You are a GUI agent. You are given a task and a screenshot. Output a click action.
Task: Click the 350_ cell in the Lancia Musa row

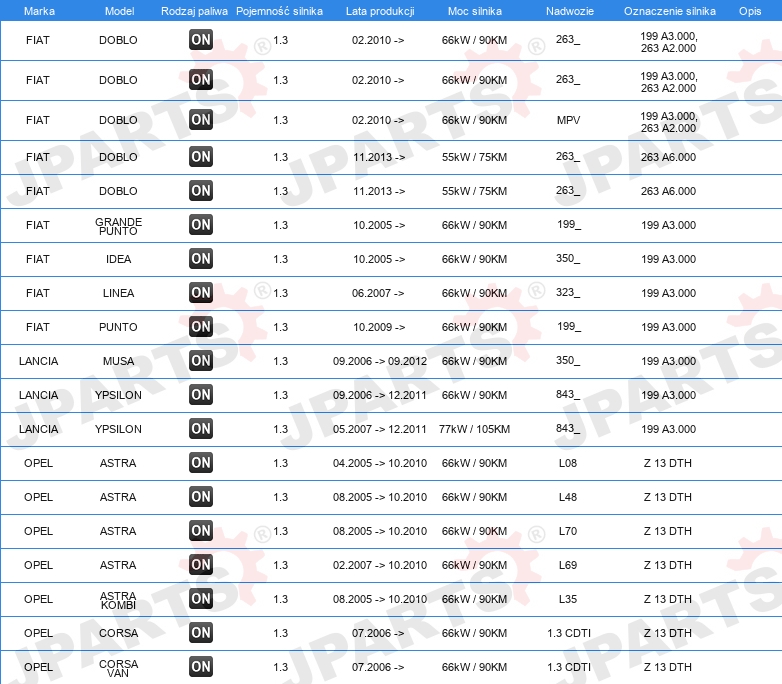point(568,360)
